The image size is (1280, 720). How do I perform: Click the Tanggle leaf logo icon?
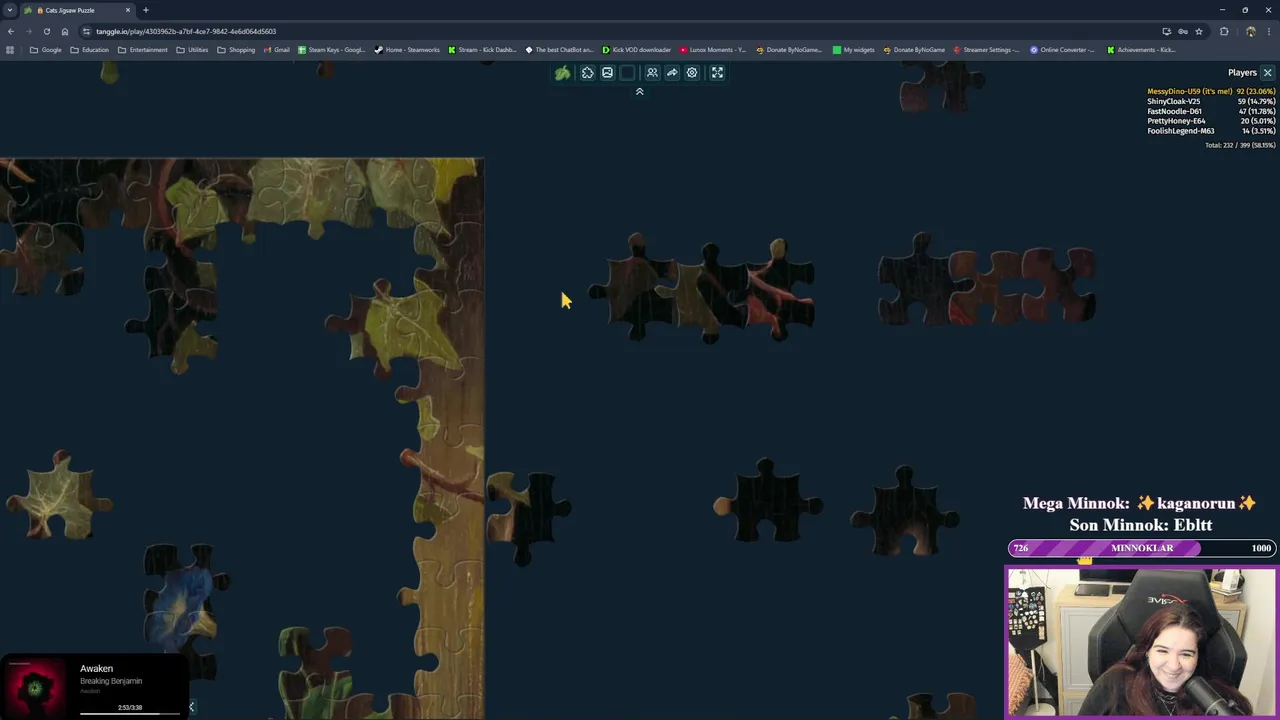tap(563, 73)
